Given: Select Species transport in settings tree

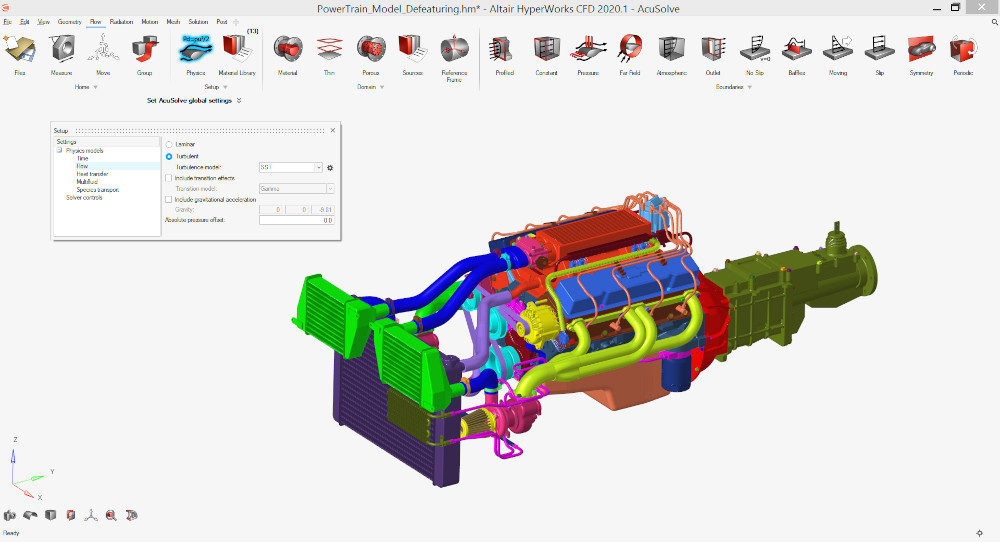Looking at the screenshot, I should pos(98,190).
